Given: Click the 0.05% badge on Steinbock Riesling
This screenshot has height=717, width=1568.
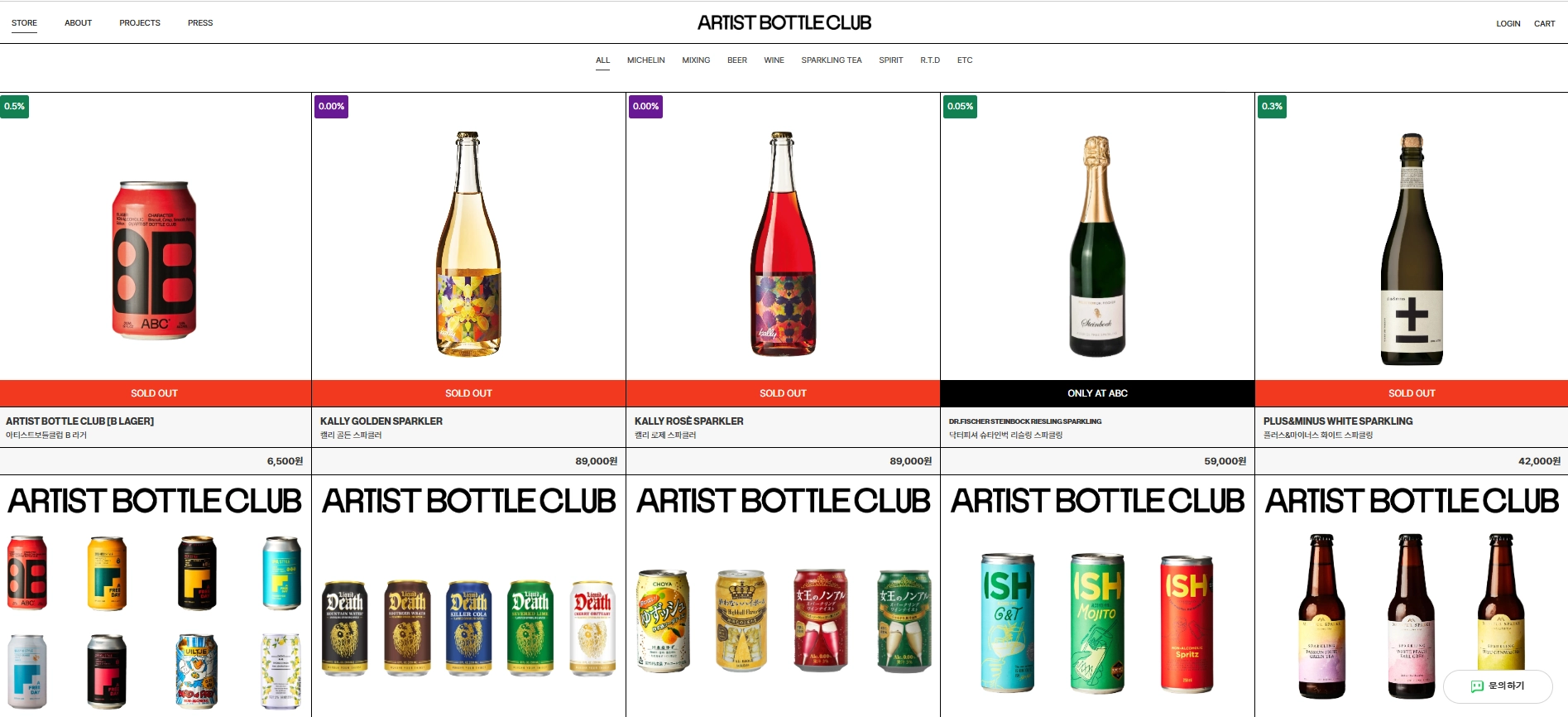Looking at the screenshot, I should 960,107.
